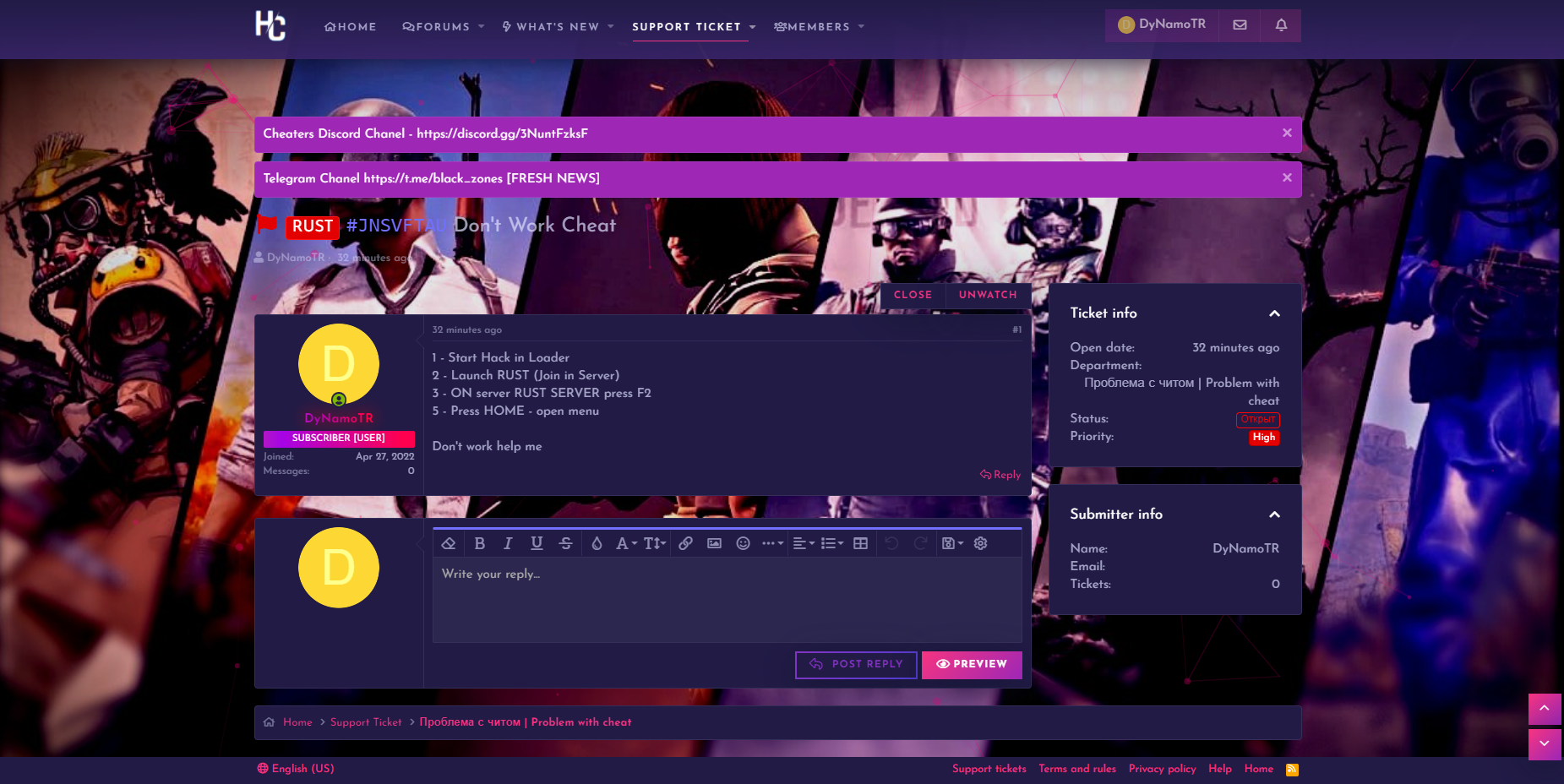Viewport: 1564px width, 784px height.
Task: Click the scroll to top arrow button
Action: (1545, 709)
